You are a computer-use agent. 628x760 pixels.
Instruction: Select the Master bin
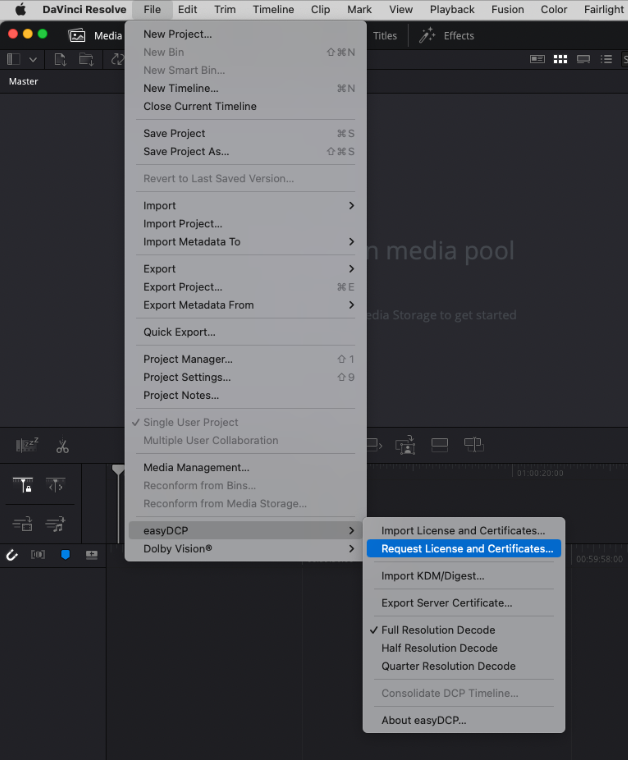[x=23, y=81]
